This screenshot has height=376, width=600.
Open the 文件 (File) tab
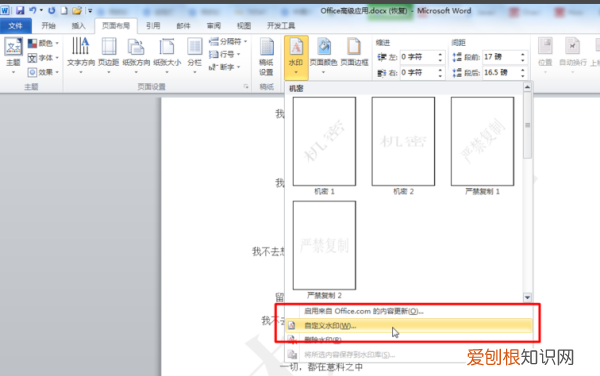click(16, 26)
